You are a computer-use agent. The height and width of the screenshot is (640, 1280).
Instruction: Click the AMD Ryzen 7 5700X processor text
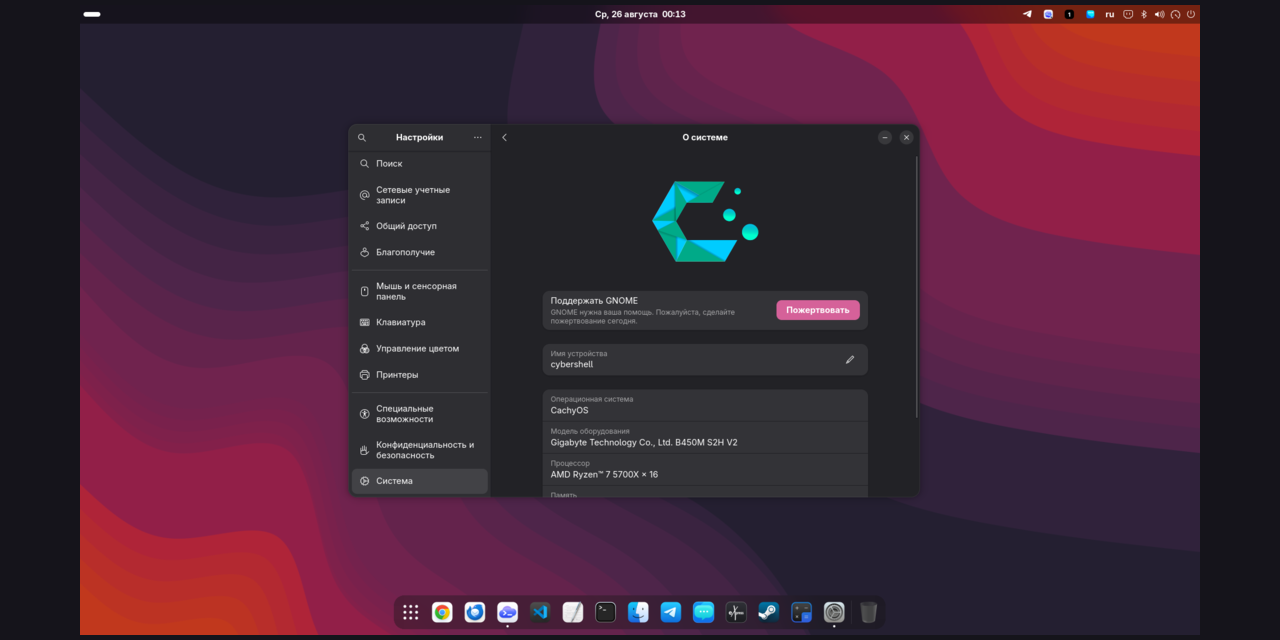(604, 474)
